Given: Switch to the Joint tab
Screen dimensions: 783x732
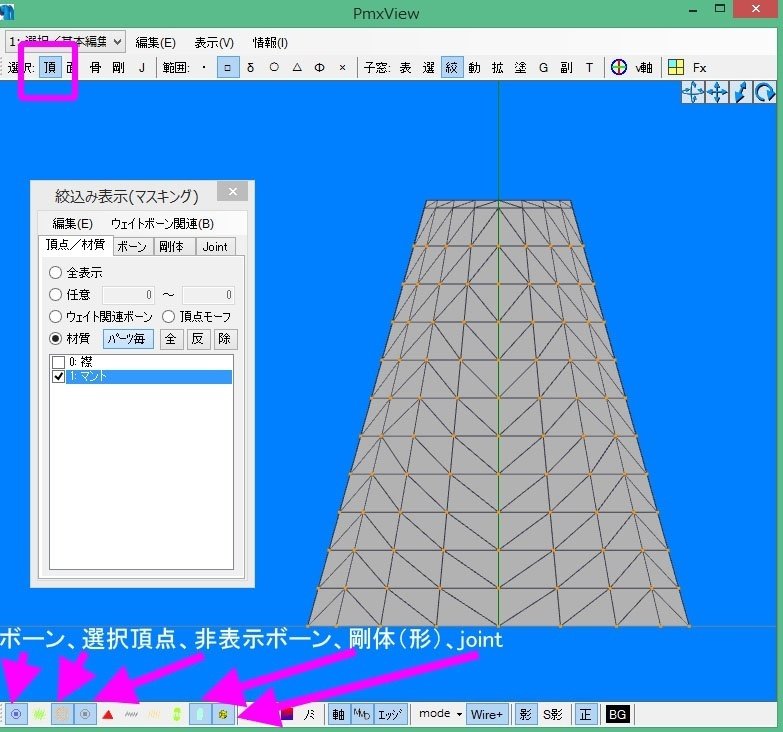Looking at the screenshot, I should pos(215,247).
